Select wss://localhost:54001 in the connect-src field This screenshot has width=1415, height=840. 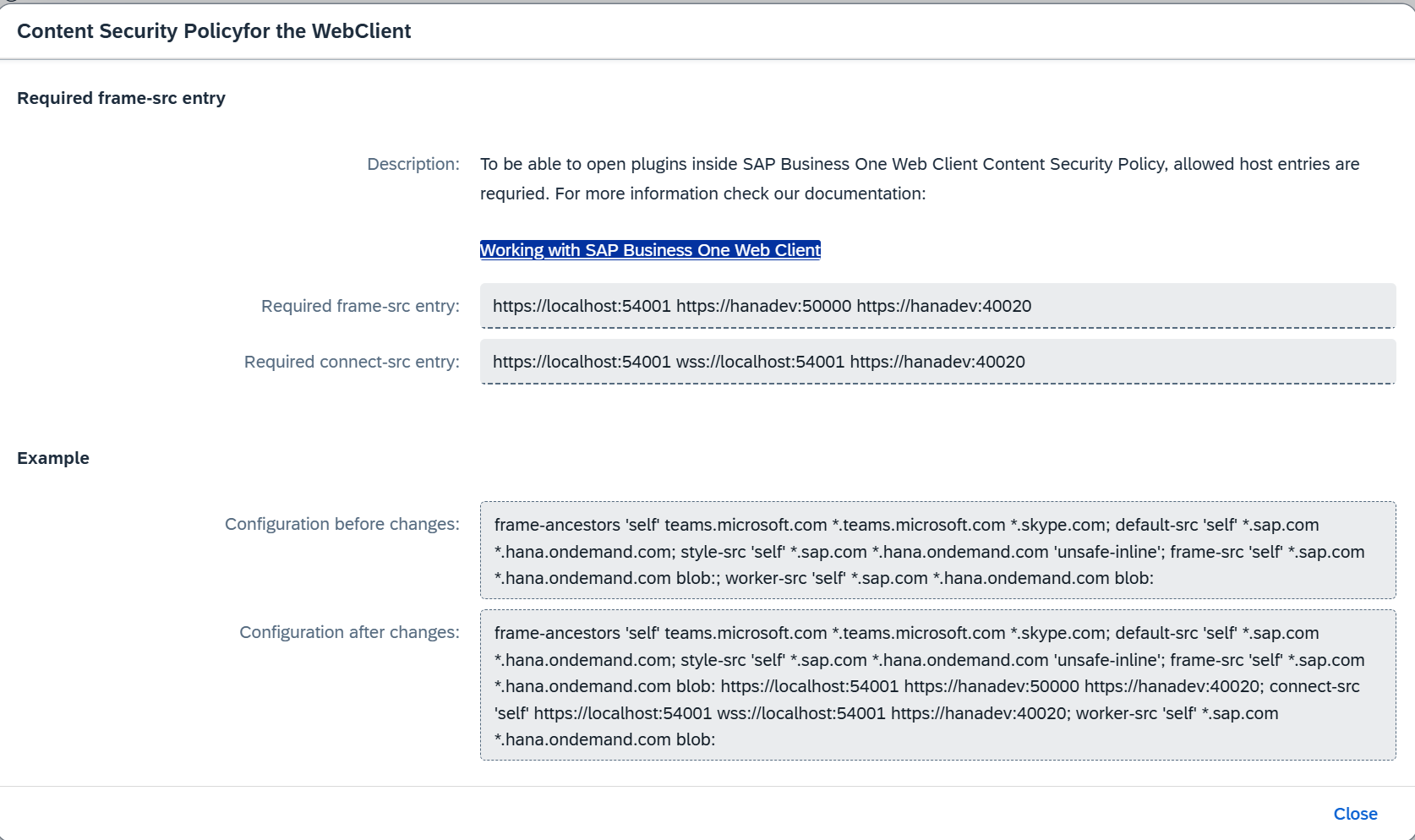pyautogui.click(x=759, y=362)
